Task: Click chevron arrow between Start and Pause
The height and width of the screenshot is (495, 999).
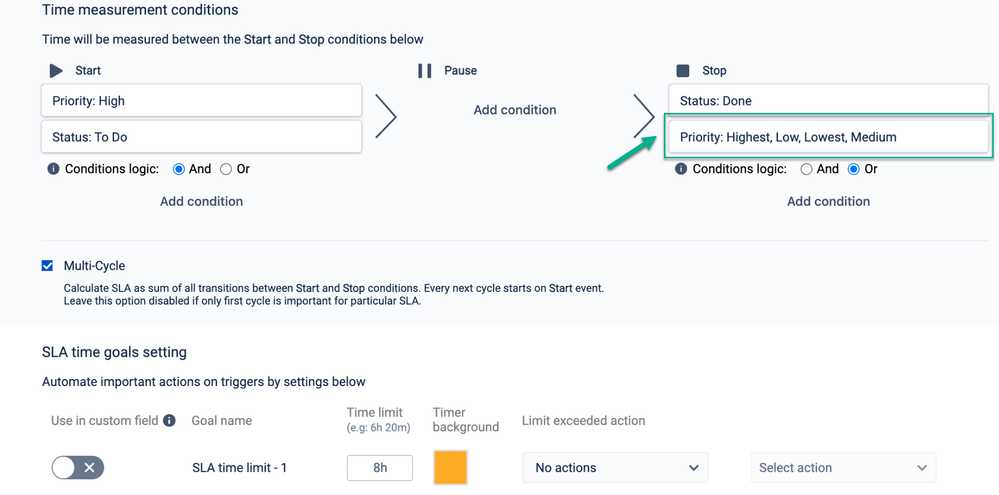Action: [x=385, y=117]
